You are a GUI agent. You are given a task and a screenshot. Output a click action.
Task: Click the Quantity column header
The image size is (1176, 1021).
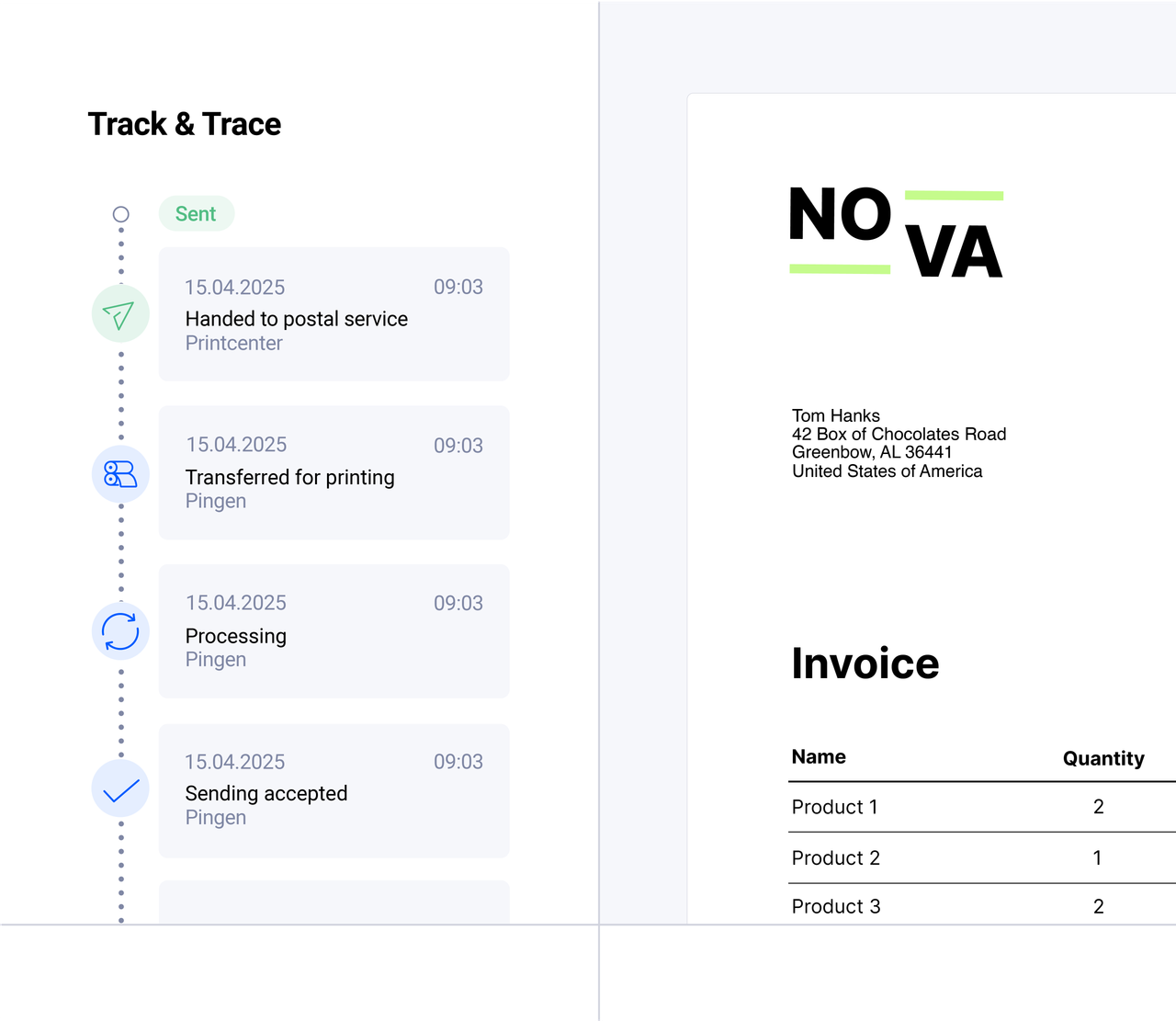click(x=1102, y=758)
